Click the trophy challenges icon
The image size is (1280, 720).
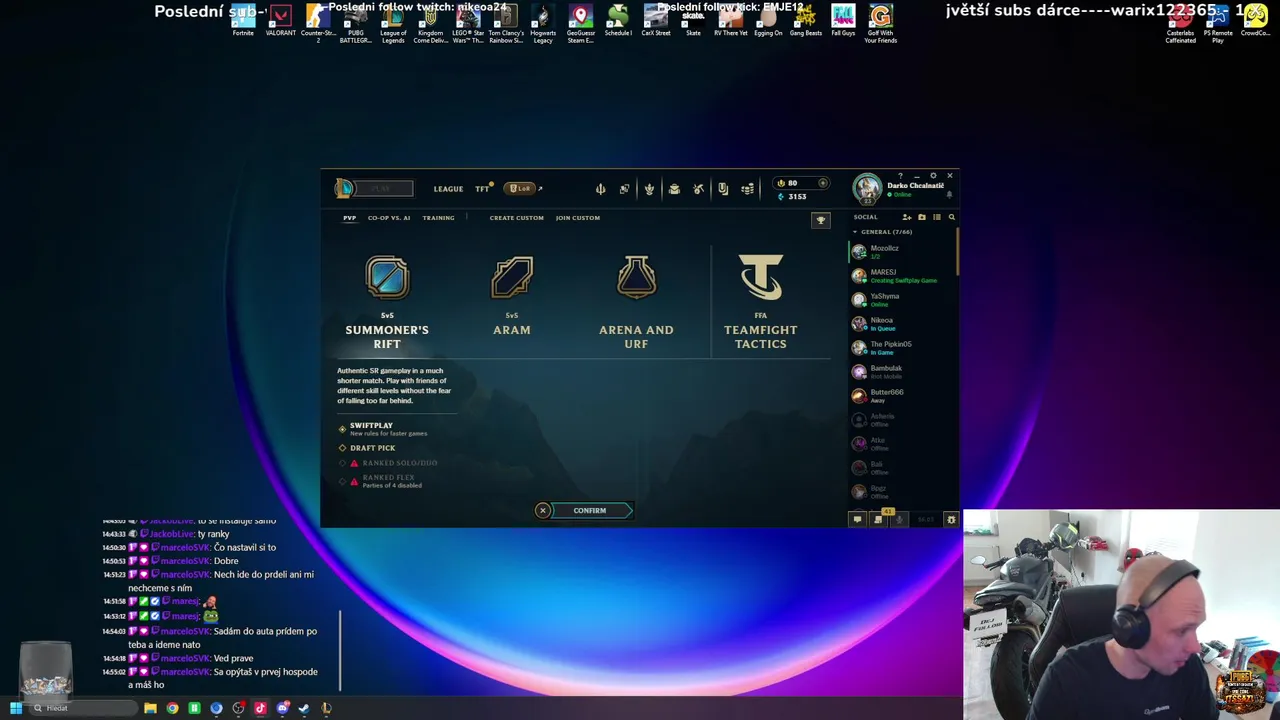tap(821, 220)
